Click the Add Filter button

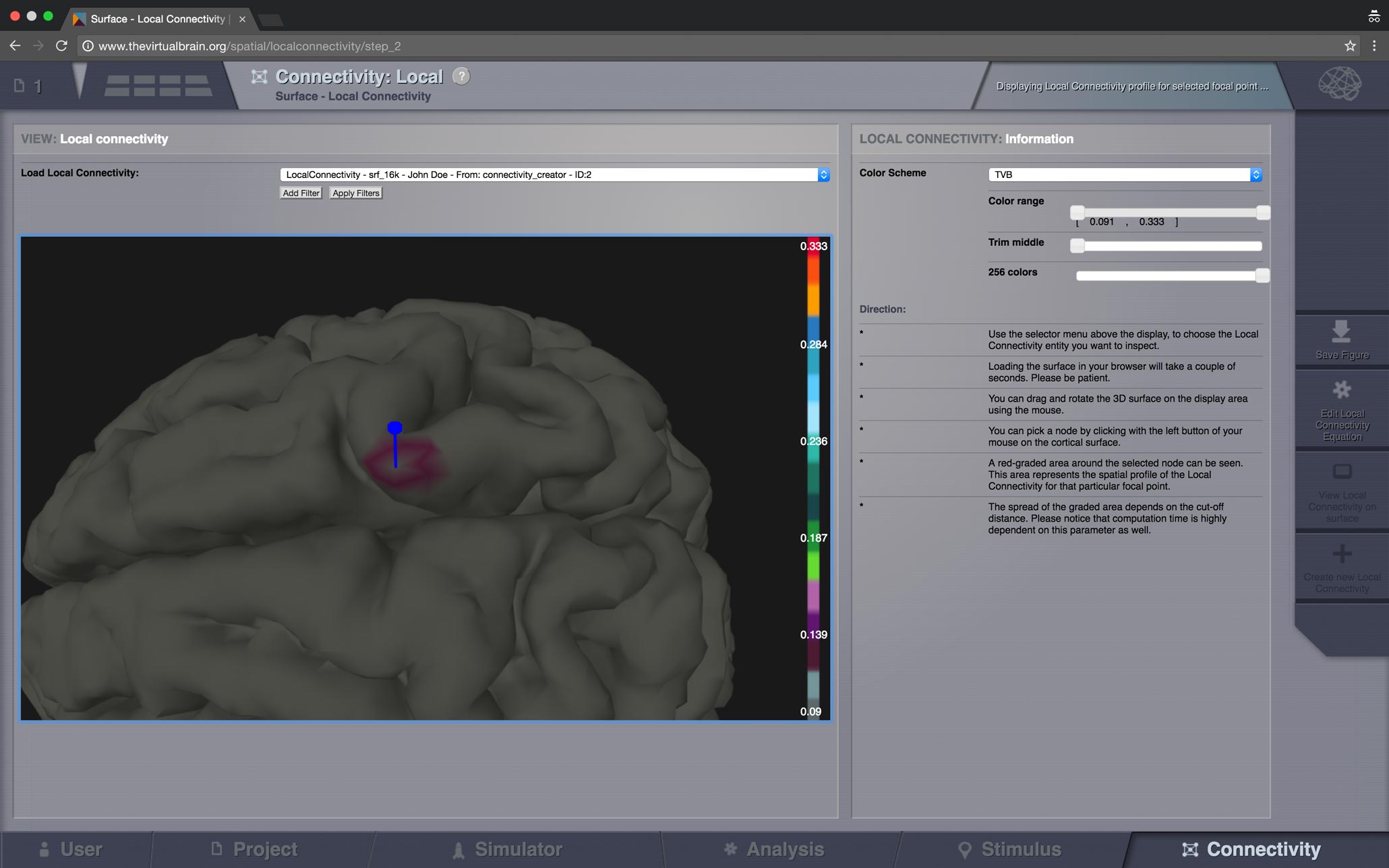[x=301, y=193]
